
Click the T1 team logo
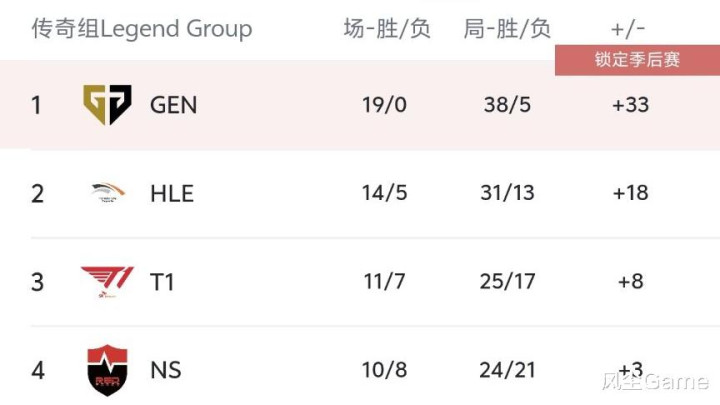coord(107,281)
